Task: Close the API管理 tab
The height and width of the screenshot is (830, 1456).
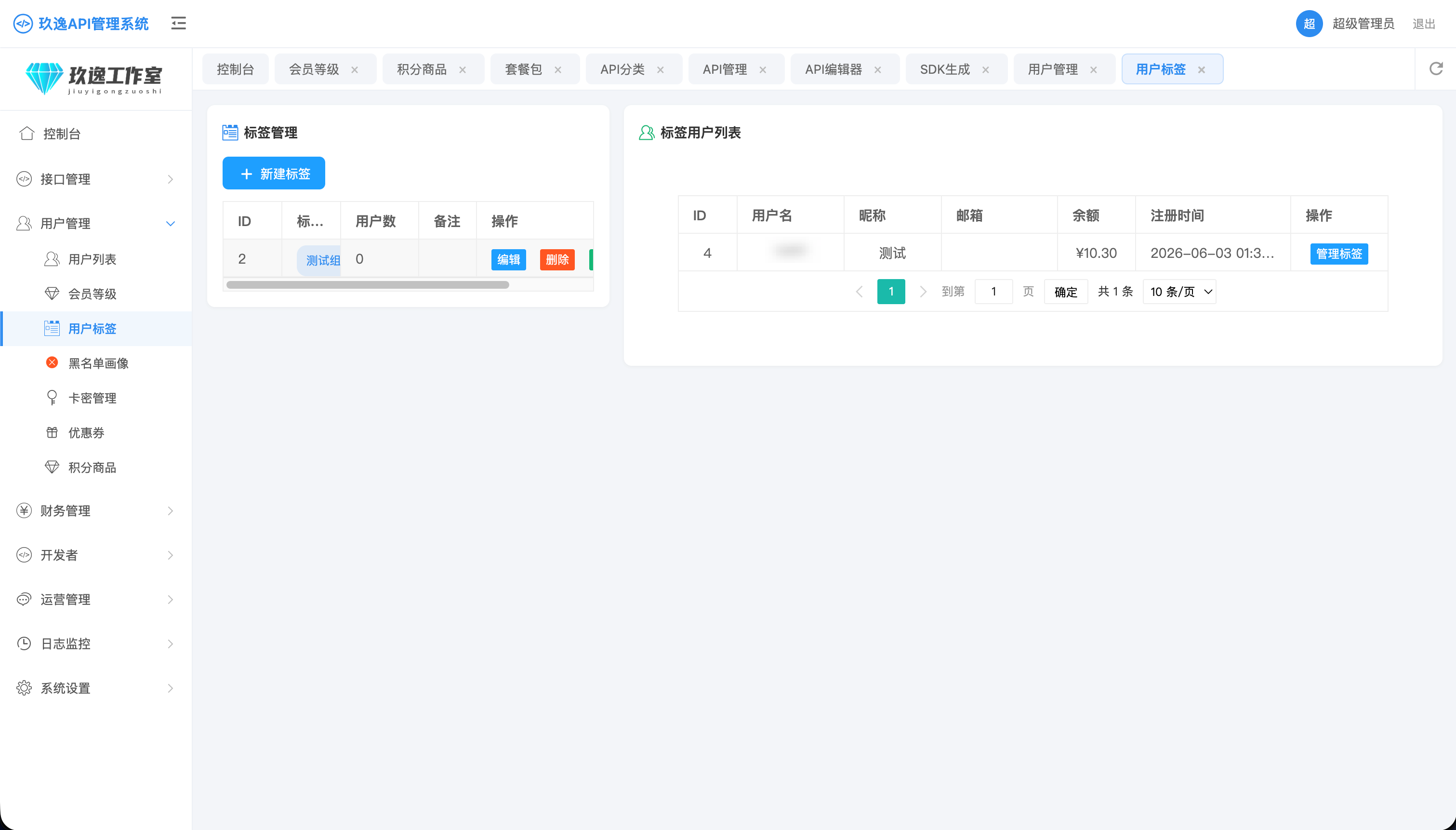Action: 763,69
